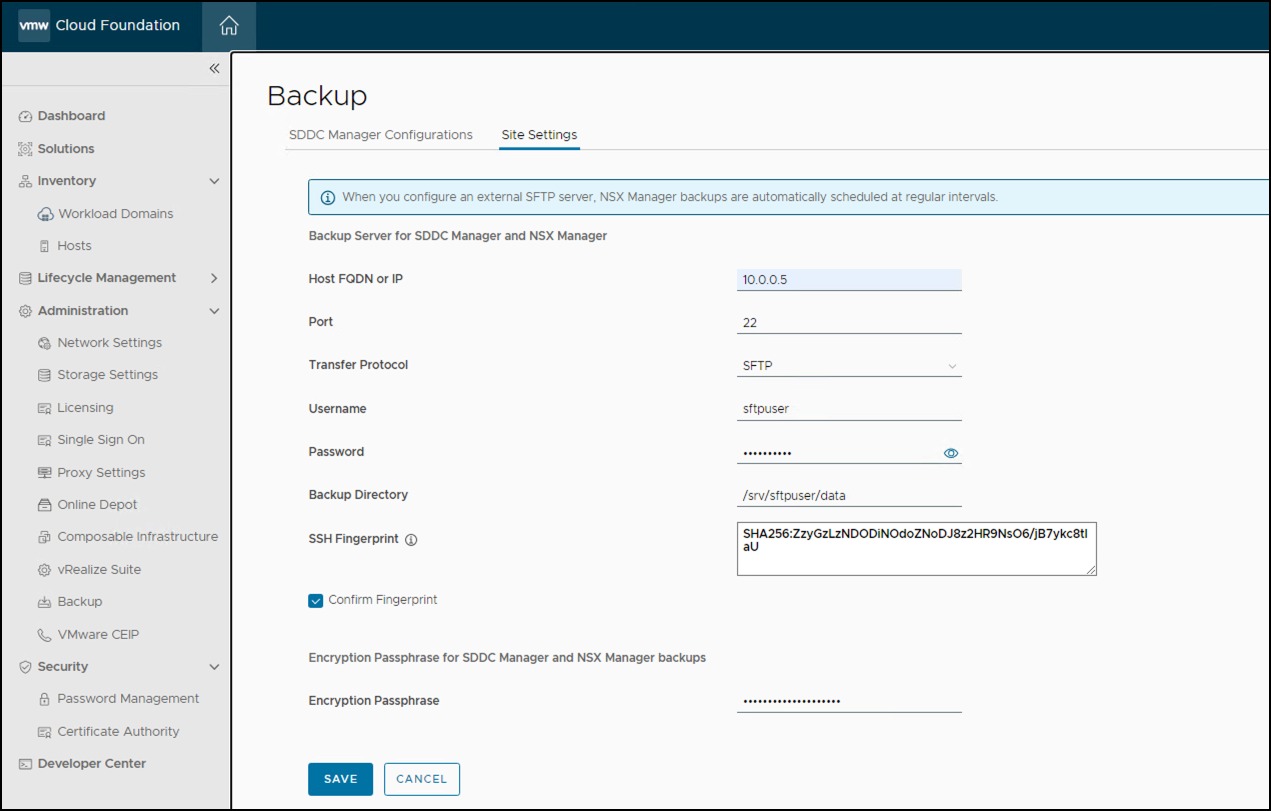This screenshot has width=1271, height=811.
Task: Expand the Lifecycle Management section
Action: 214,278
